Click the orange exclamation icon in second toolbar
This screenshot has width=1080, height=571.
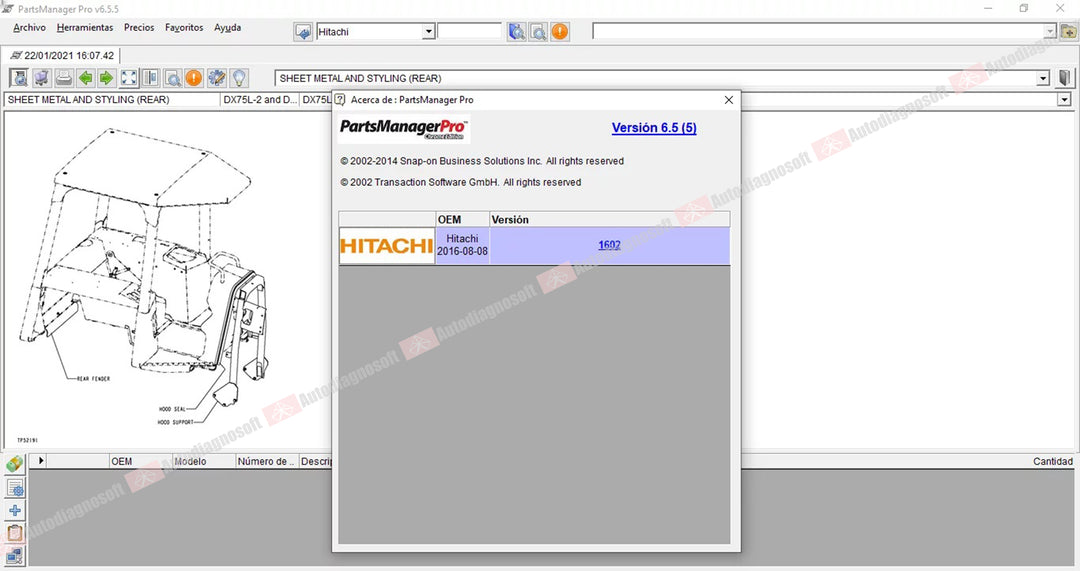pos(194,78)
